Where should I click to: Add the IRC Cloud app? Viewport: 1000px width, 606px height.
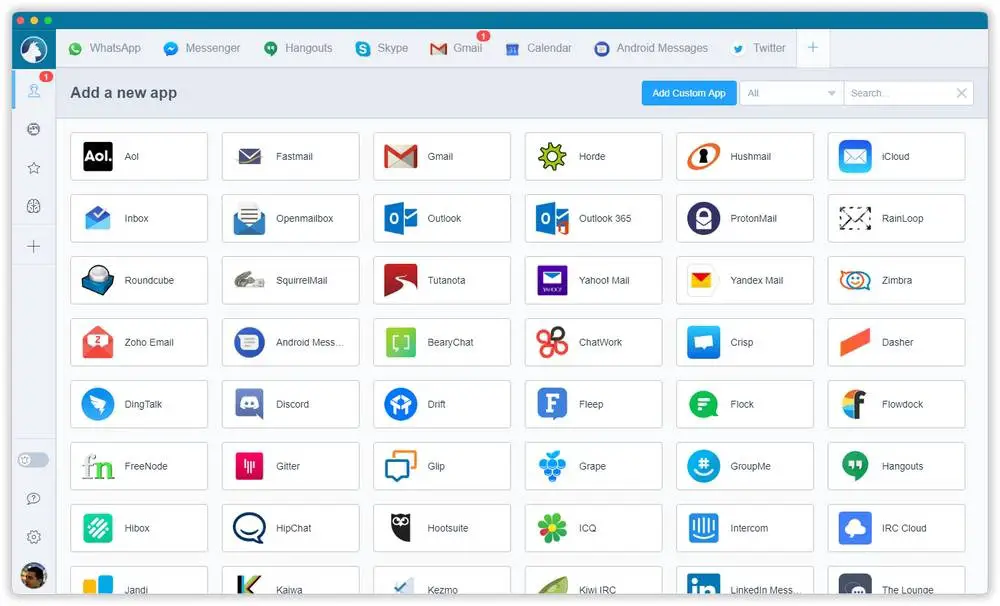coord(896,528)
